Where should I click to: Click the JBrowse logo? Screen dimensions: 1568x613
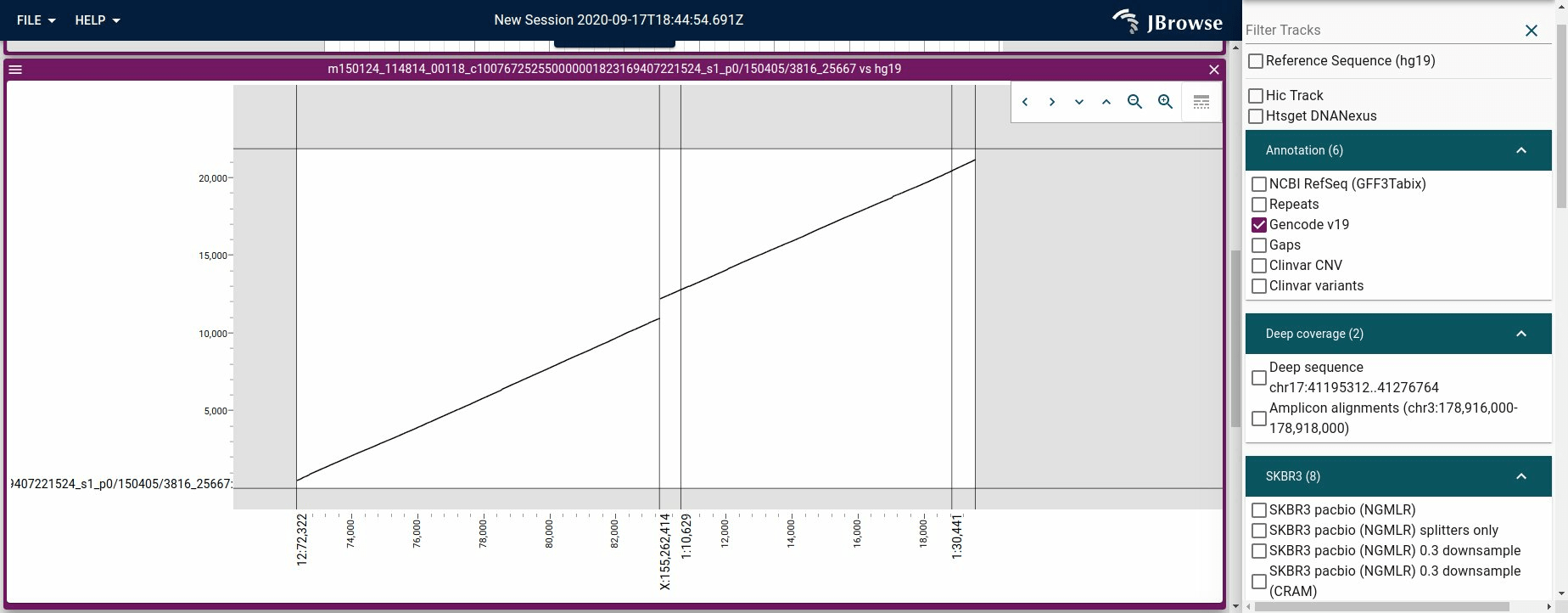1168,20
